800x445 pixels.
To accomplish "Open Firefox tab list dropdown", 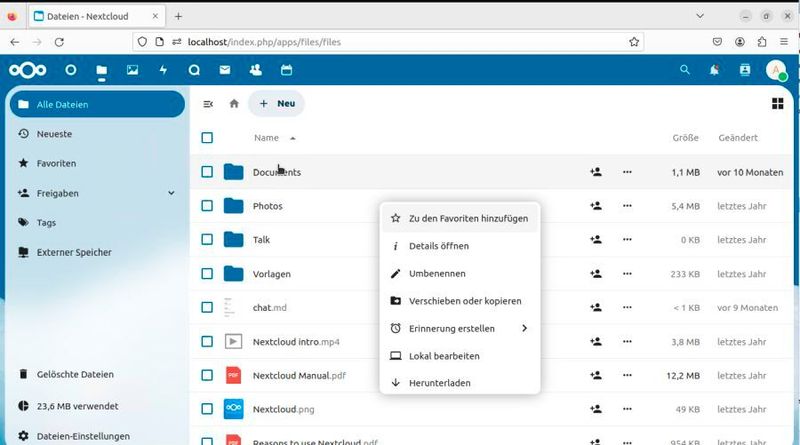I will tap(700, 16).
